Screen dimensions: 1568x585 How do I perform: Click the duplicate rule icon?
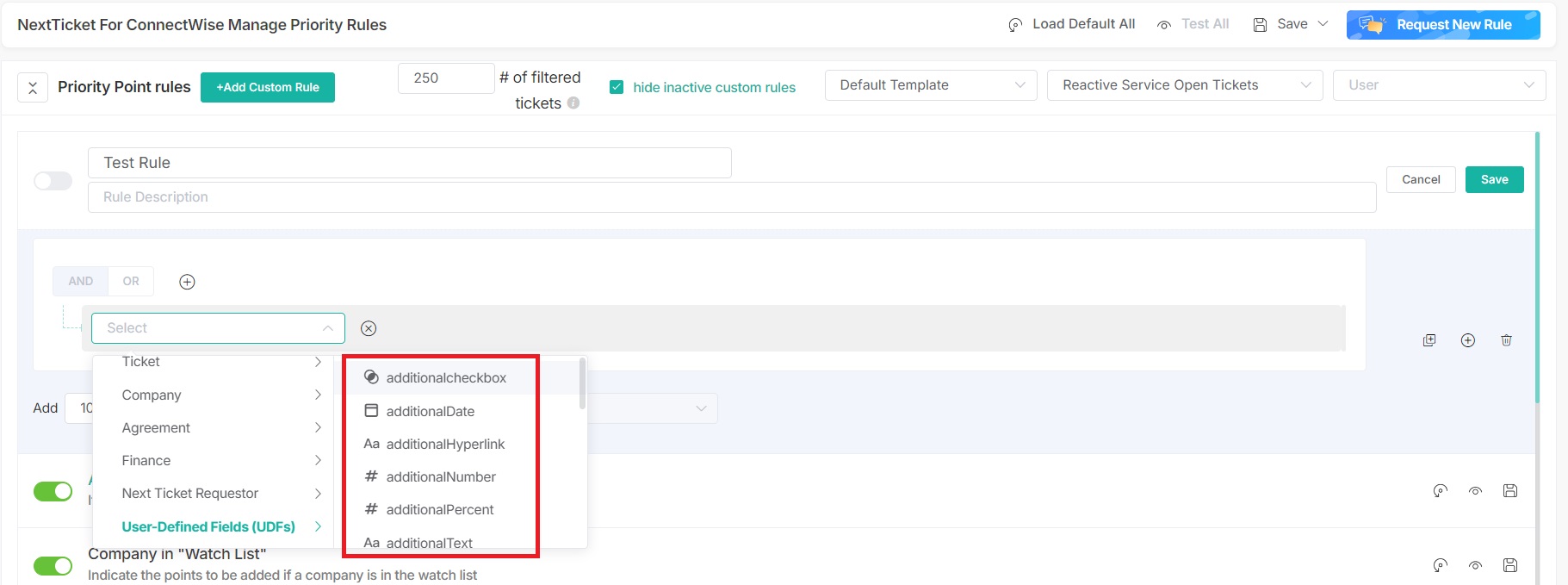click(x=1429, y=340)
